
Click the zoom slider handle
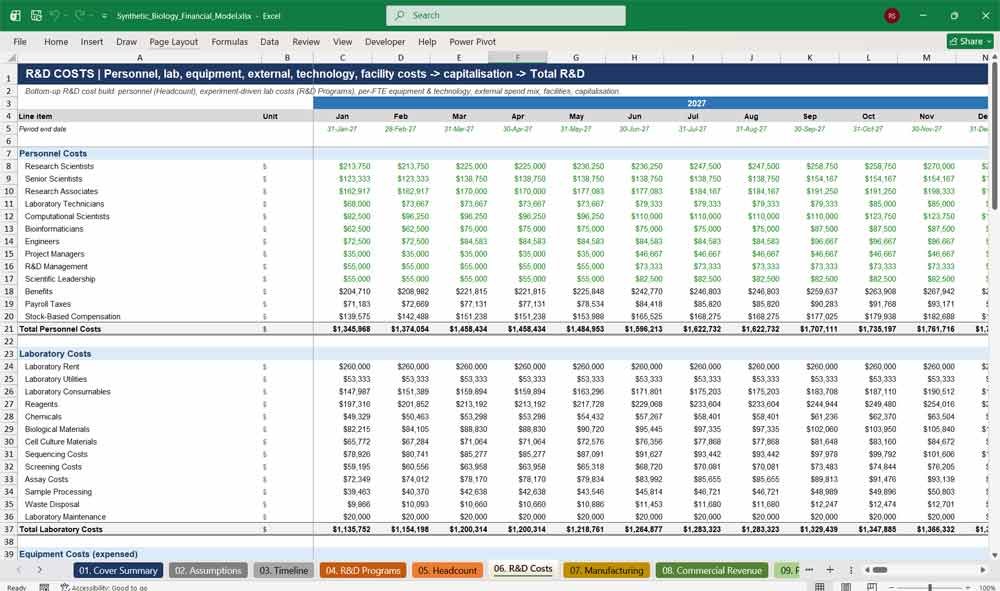click(930, 587)
